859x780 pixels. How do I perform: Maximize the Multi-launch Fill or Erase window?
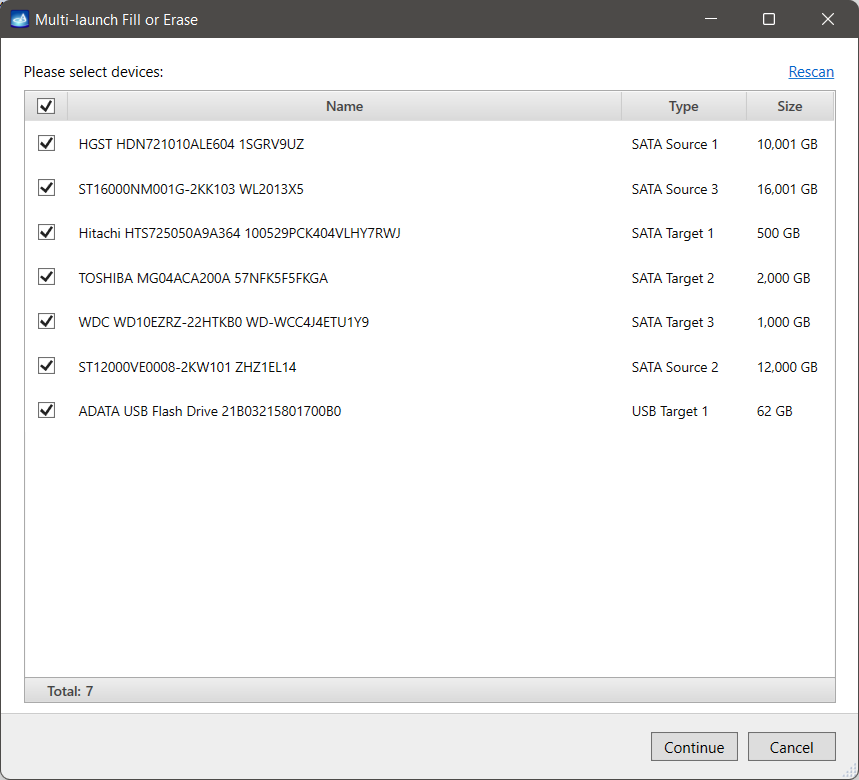tap(769, 19)
